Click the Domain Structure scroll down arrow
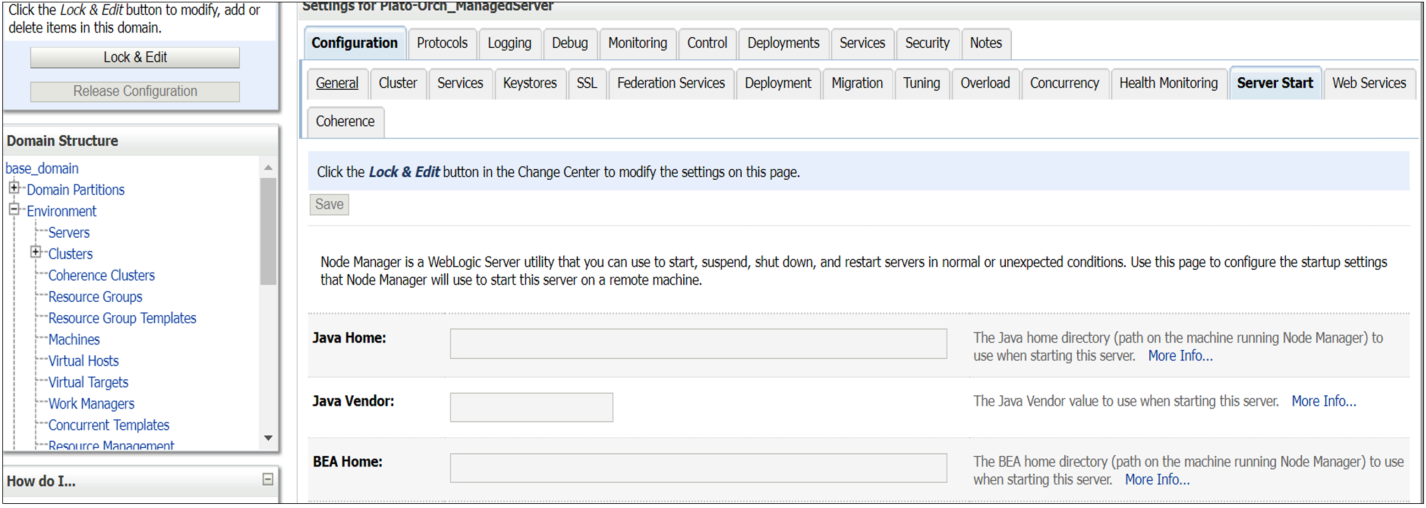 (x=268, y=438)
